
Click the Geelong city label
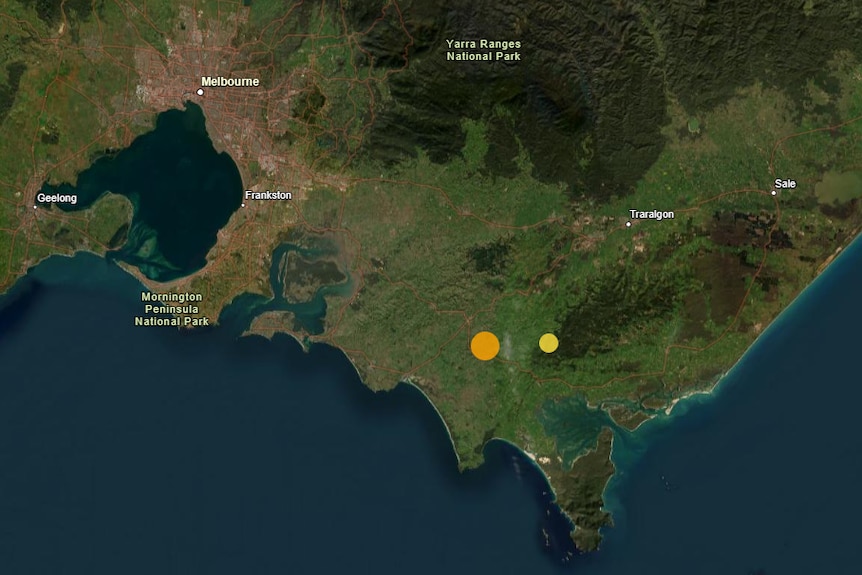coord(57,198)
